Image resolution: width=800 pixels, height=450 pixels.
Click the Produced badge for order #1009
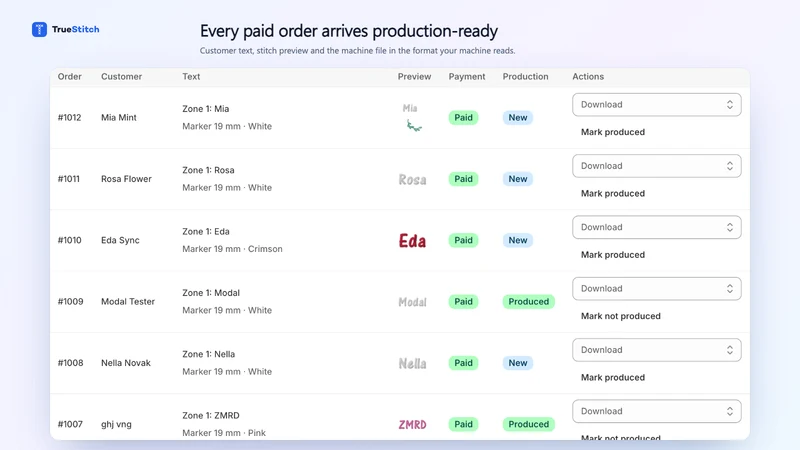(x=529, y=301)
